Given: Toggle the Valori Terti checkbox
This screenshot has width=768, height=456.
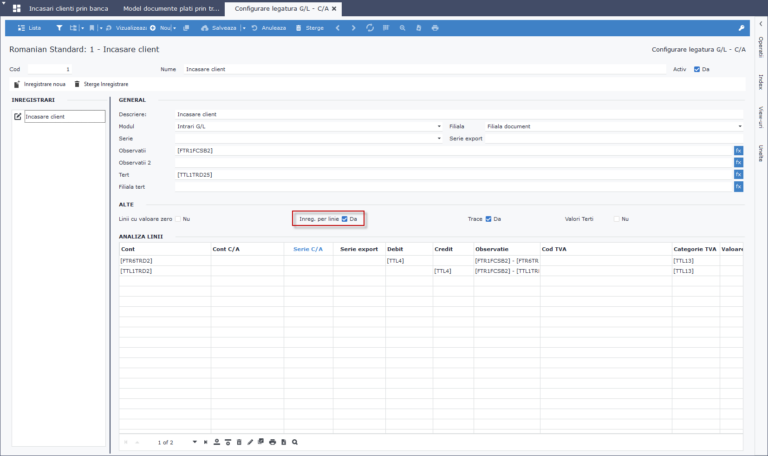Looking at the screenshot, I should click(617, 219).
